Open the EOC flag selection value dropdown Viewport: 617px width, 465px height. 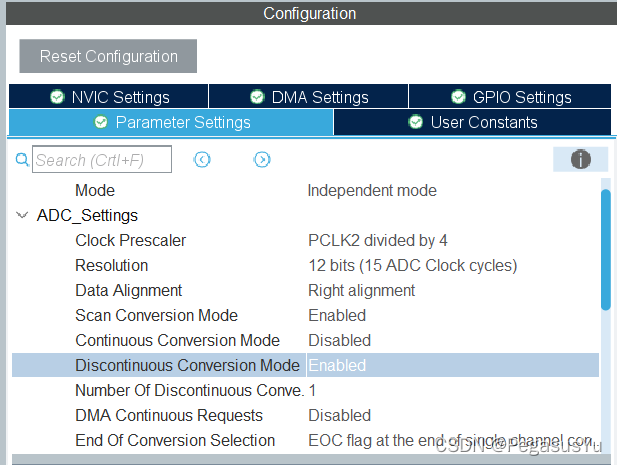(451, 440)
